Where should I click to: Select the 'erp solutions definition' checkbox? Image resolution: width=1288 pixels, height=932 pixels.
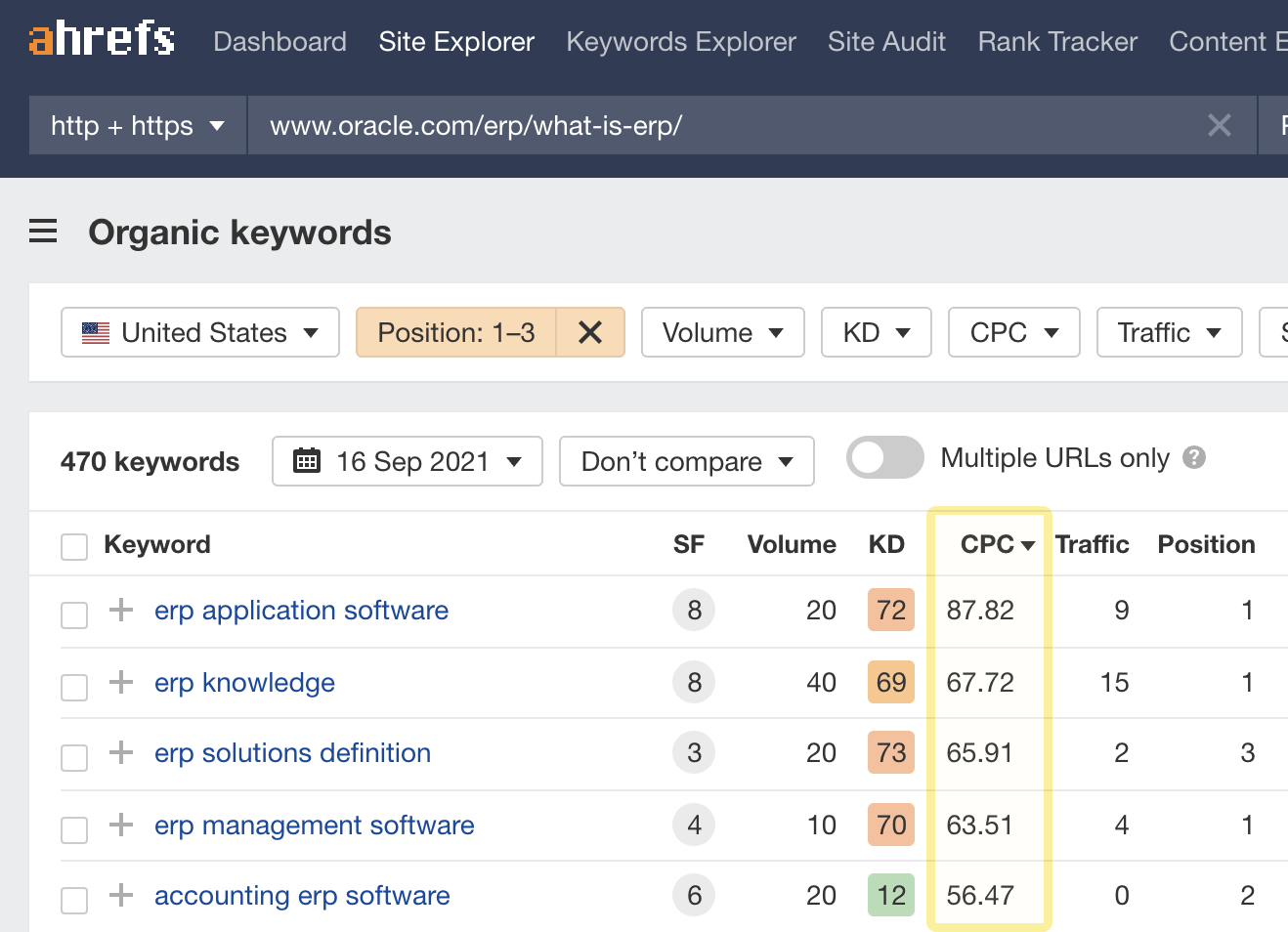coord(74,757)
